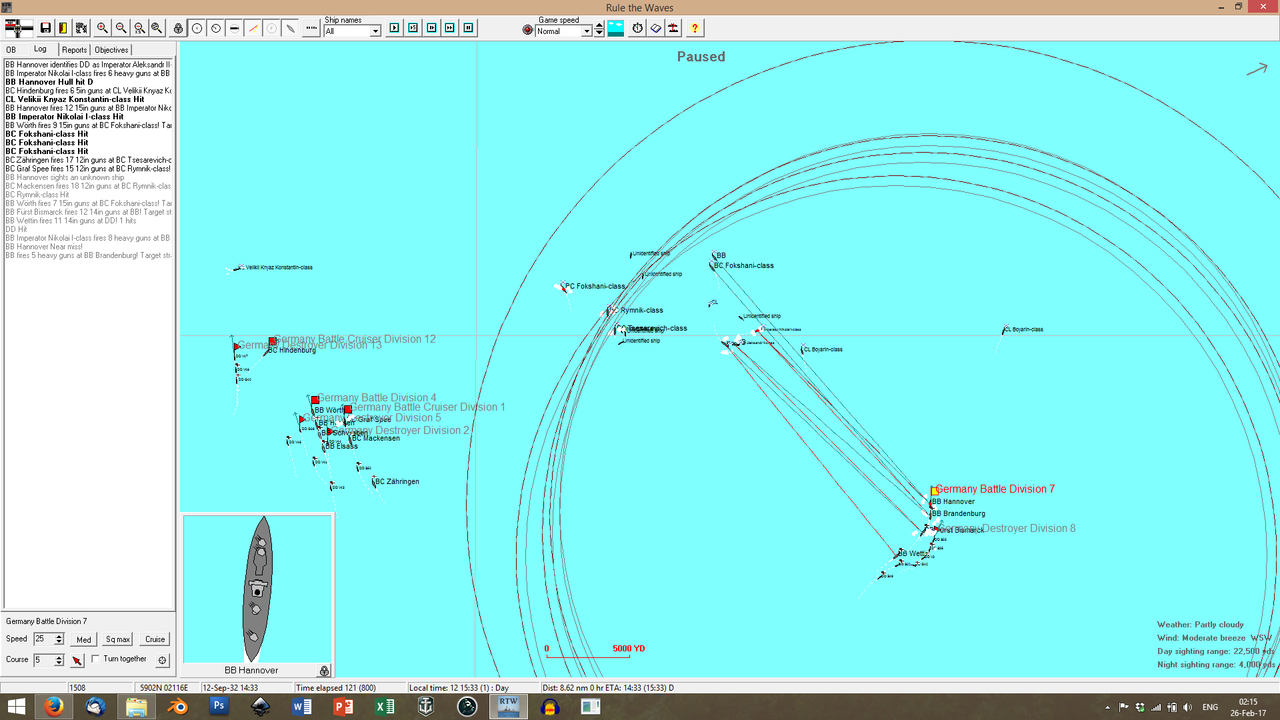Click the clock time icon
Screen dimensions: 1280x720
[636, 28]
